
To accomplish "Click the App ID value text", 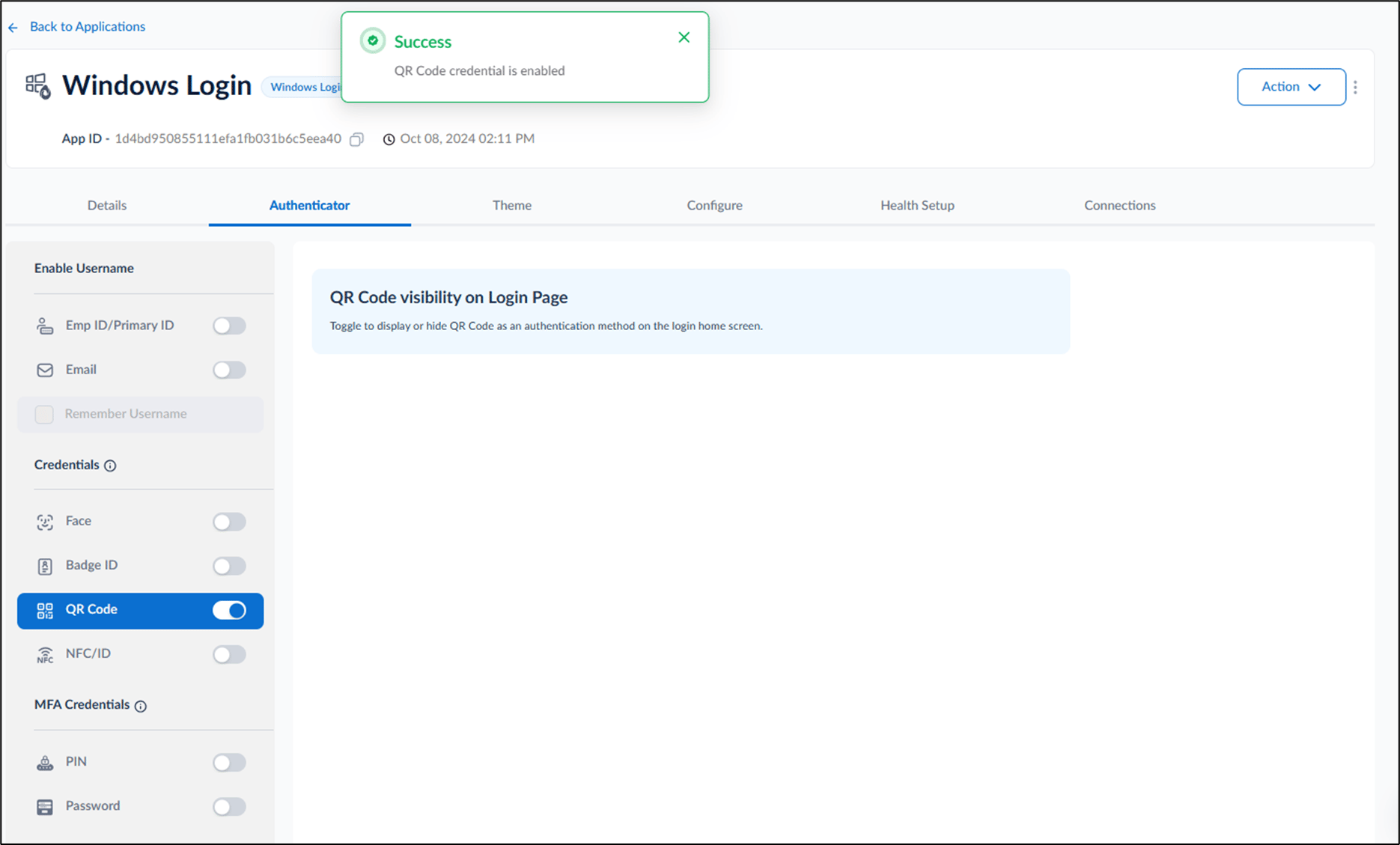I will (x=228, y=139).
